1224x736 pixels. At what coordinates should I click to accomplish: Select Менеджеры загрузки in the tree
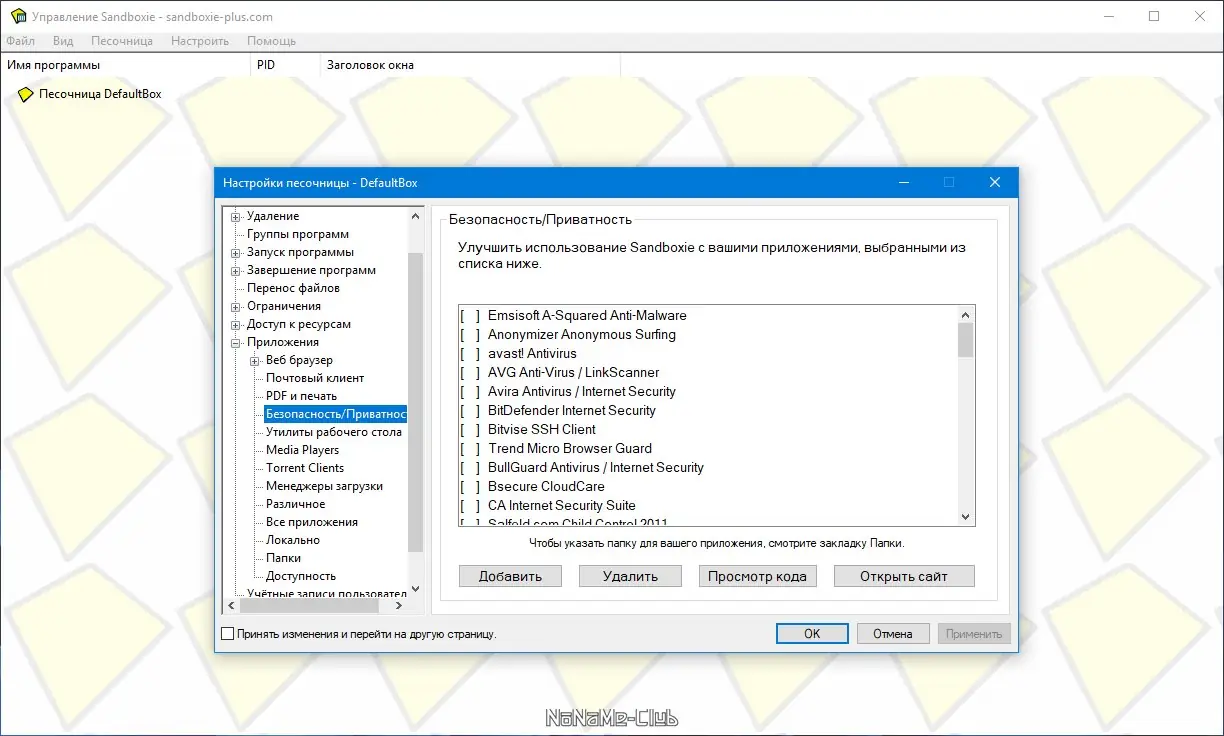tap(324, 486)
